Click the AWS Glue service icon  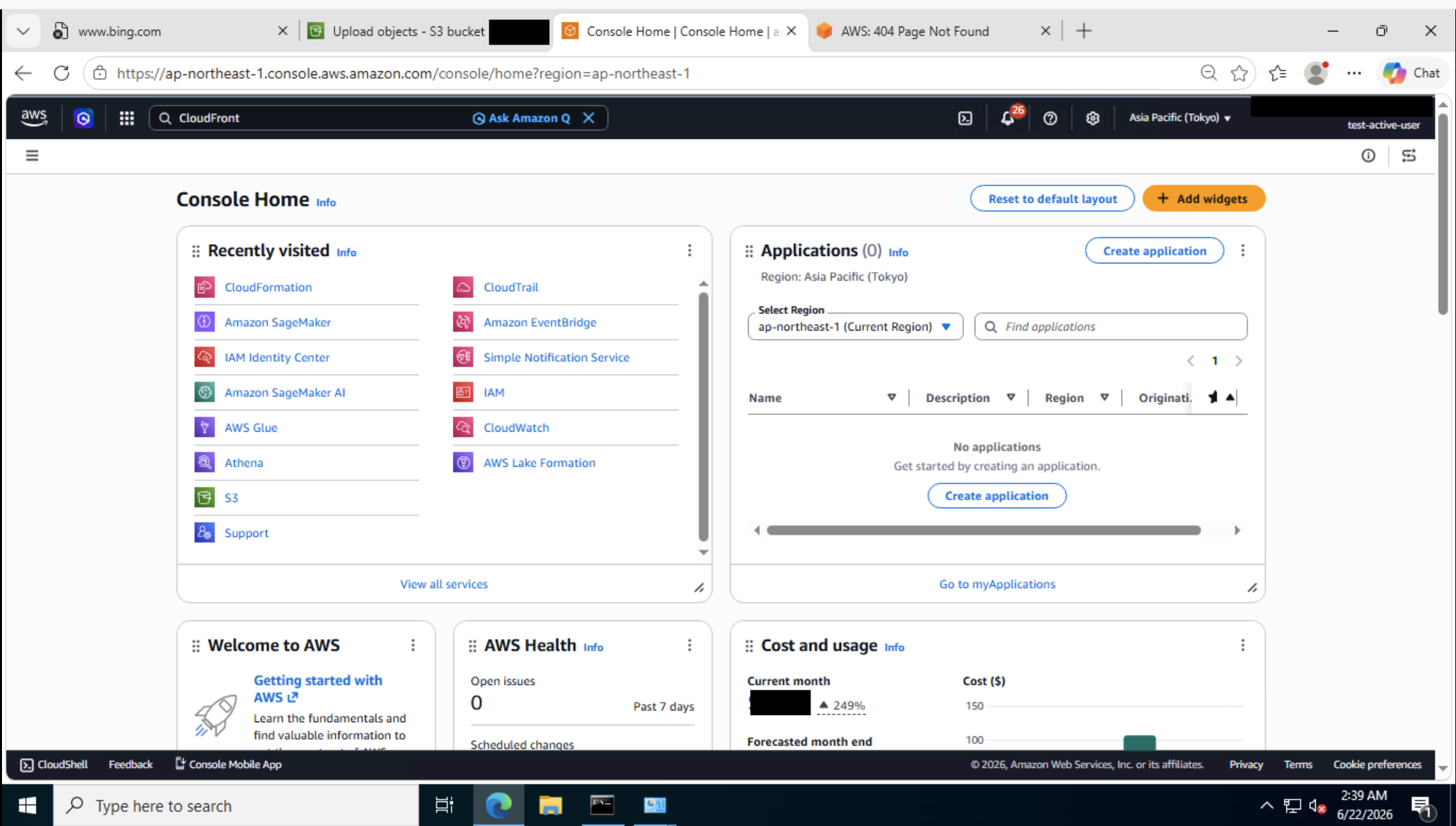tap(204, 427)
